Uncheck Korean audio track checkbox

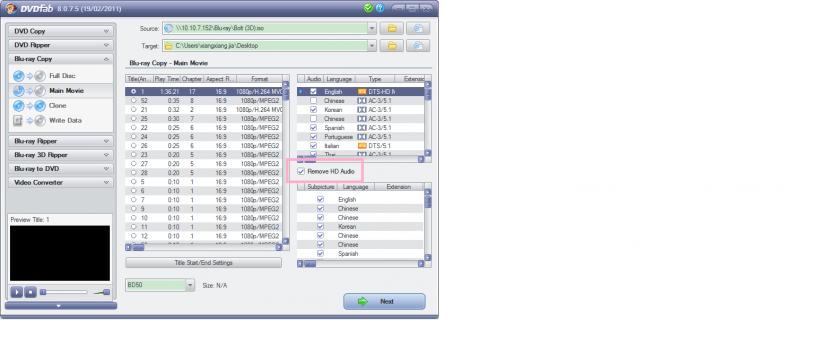tap(313, 110)
